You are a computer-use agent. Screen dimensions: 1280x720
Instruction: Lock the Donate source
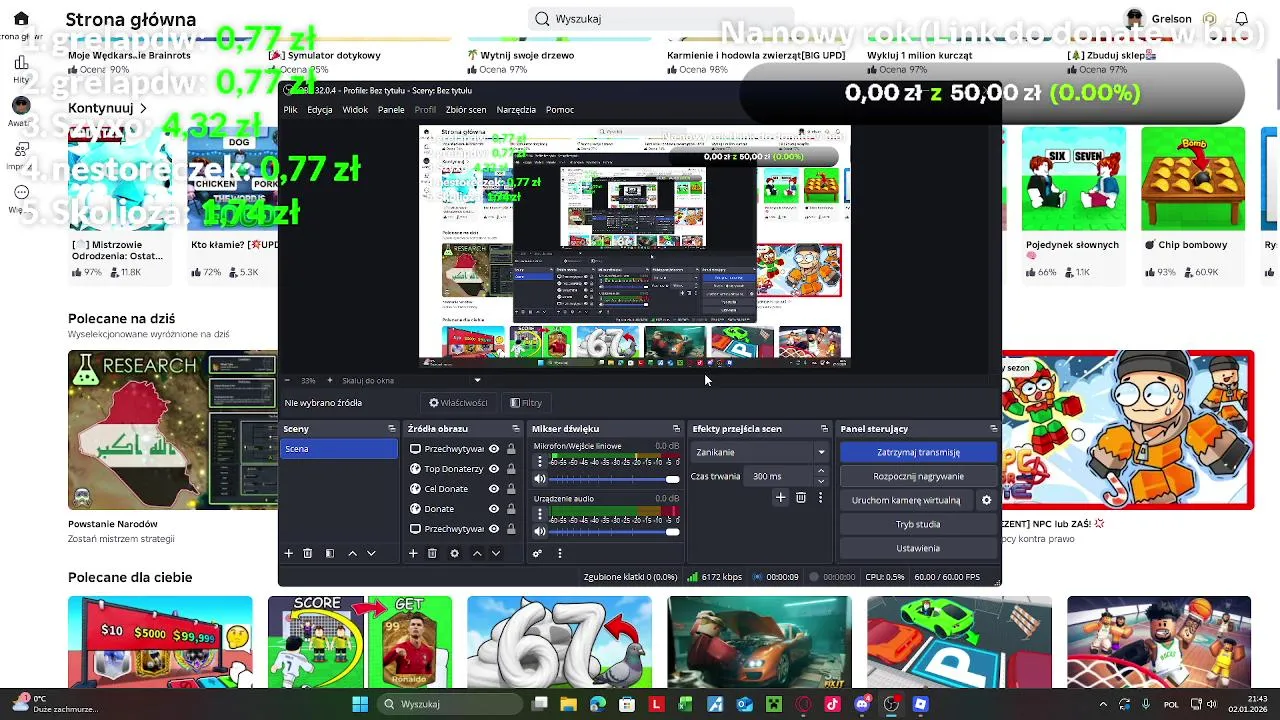[x=511, y=509]
